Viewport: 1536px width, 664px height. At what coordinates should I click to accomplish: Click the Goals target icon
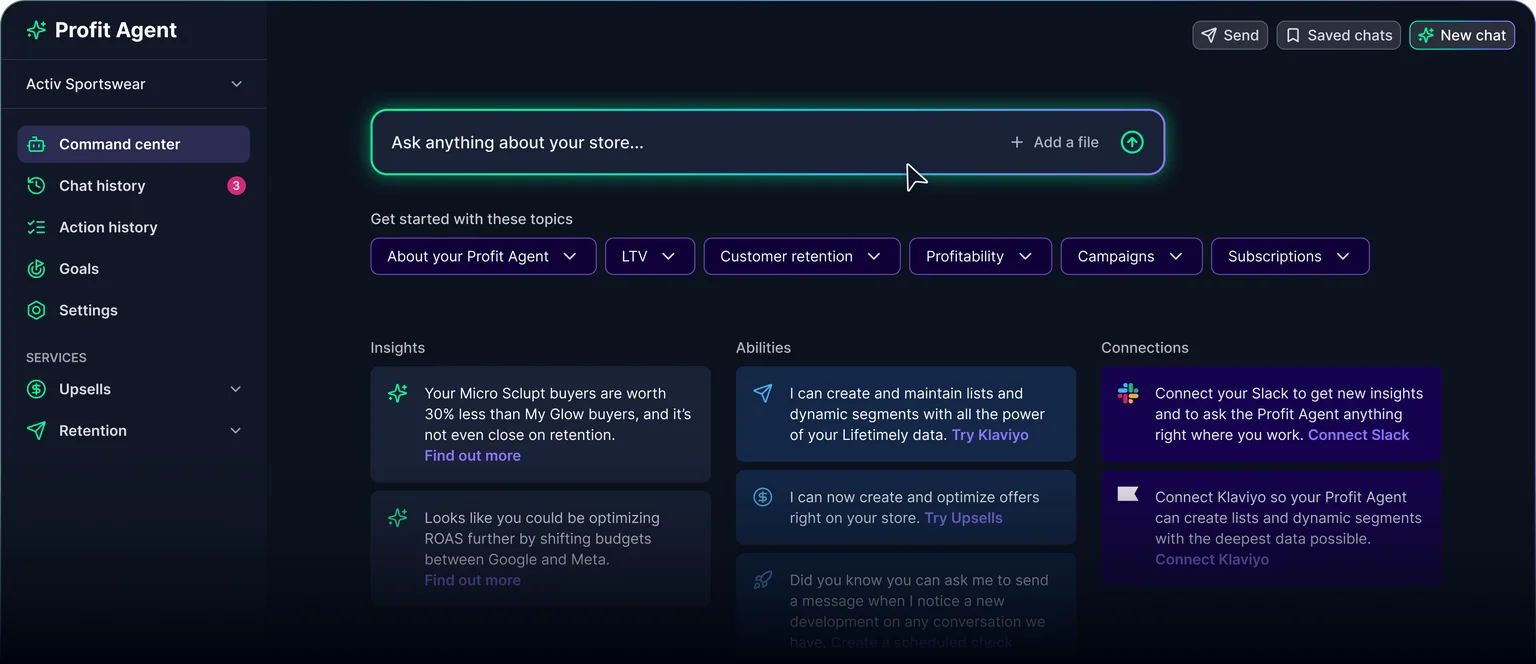point(36,268)
